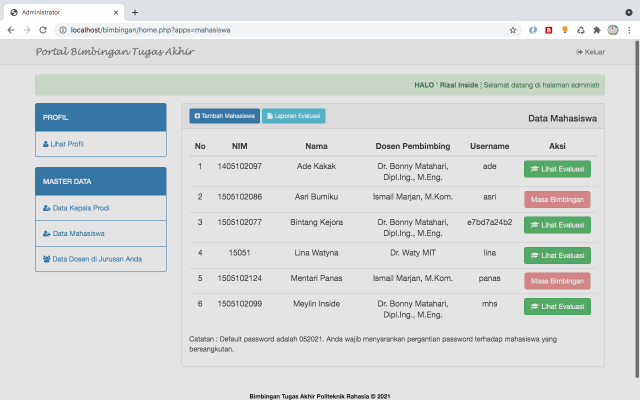
Task: Click the Tambah Mahasiswa button
Action: coord(224,116)
